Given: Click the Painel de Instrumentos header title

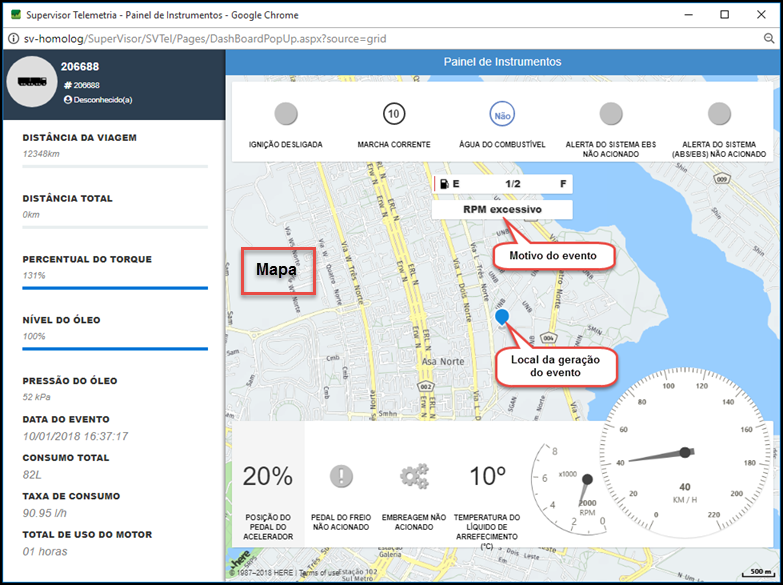Looking at the screenshot, I should pos(502,62).
